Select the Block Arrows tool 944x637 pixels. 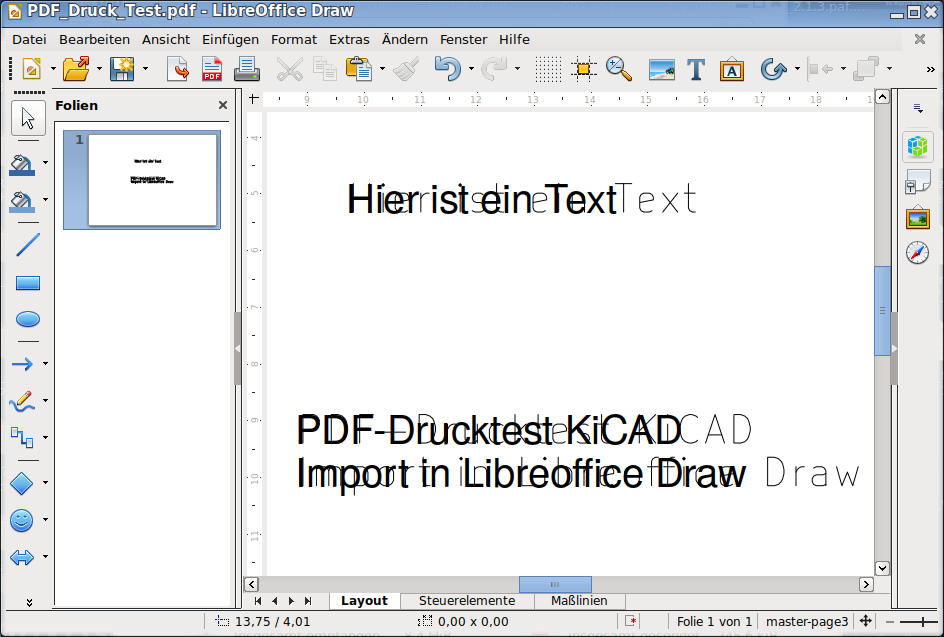point(22,557)
